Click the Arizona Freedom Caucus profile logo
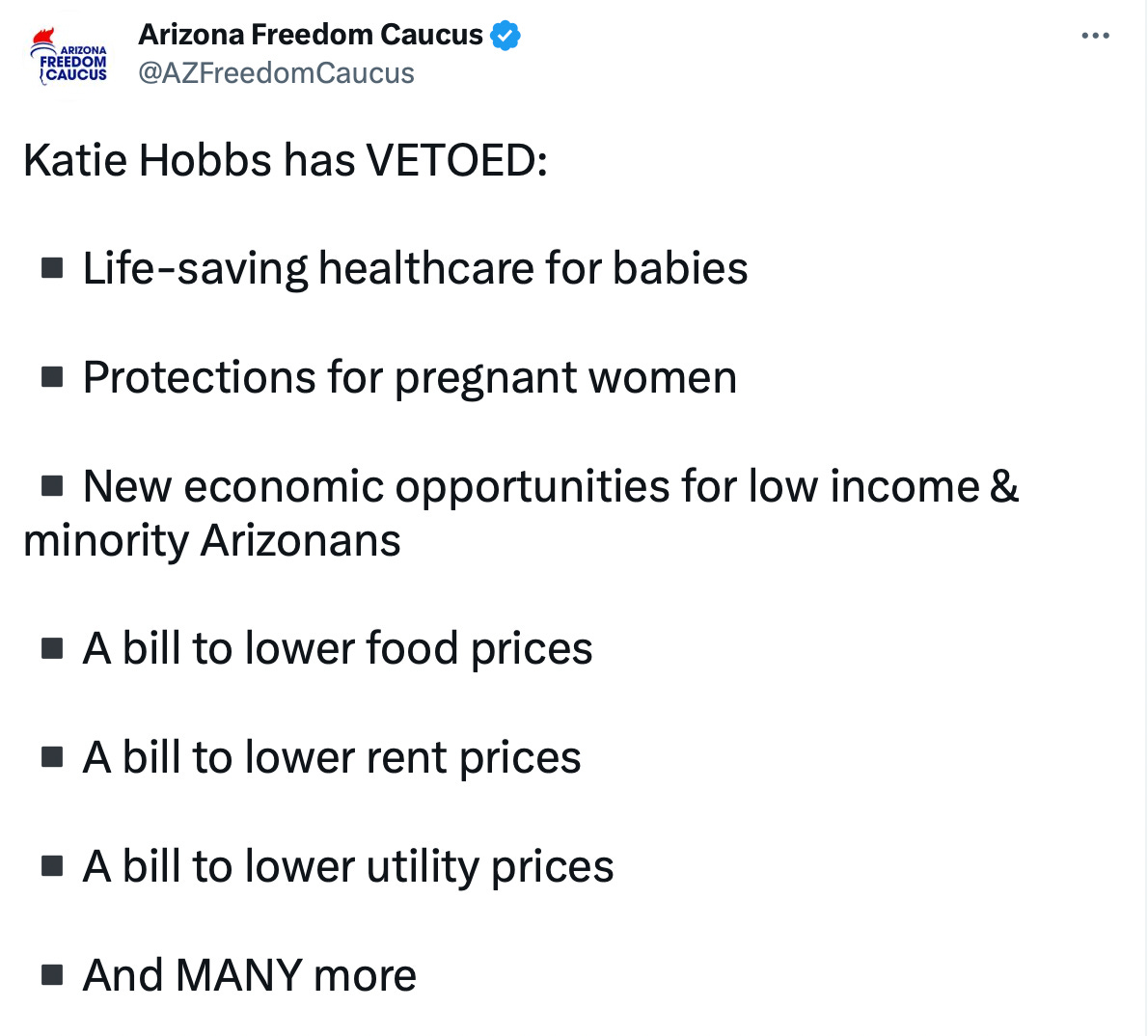Viewport: 1148px width, 1036px height. click(x=69, y=59)
